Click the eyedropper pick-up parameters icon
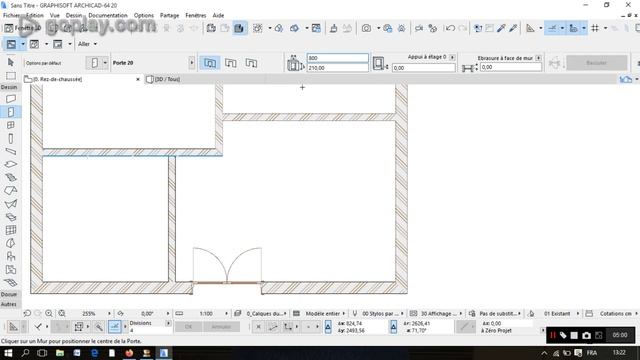This screenshot has width=640, height=360. 501,28
